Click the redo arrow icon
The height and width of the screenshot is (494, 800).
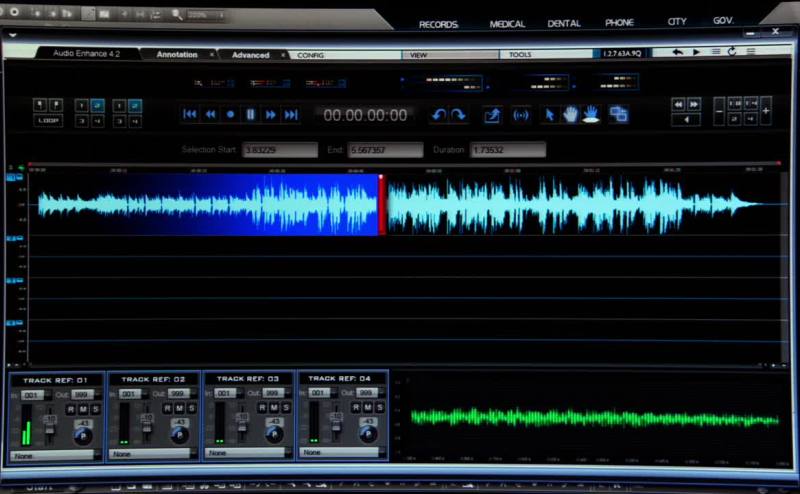(458, 115)
